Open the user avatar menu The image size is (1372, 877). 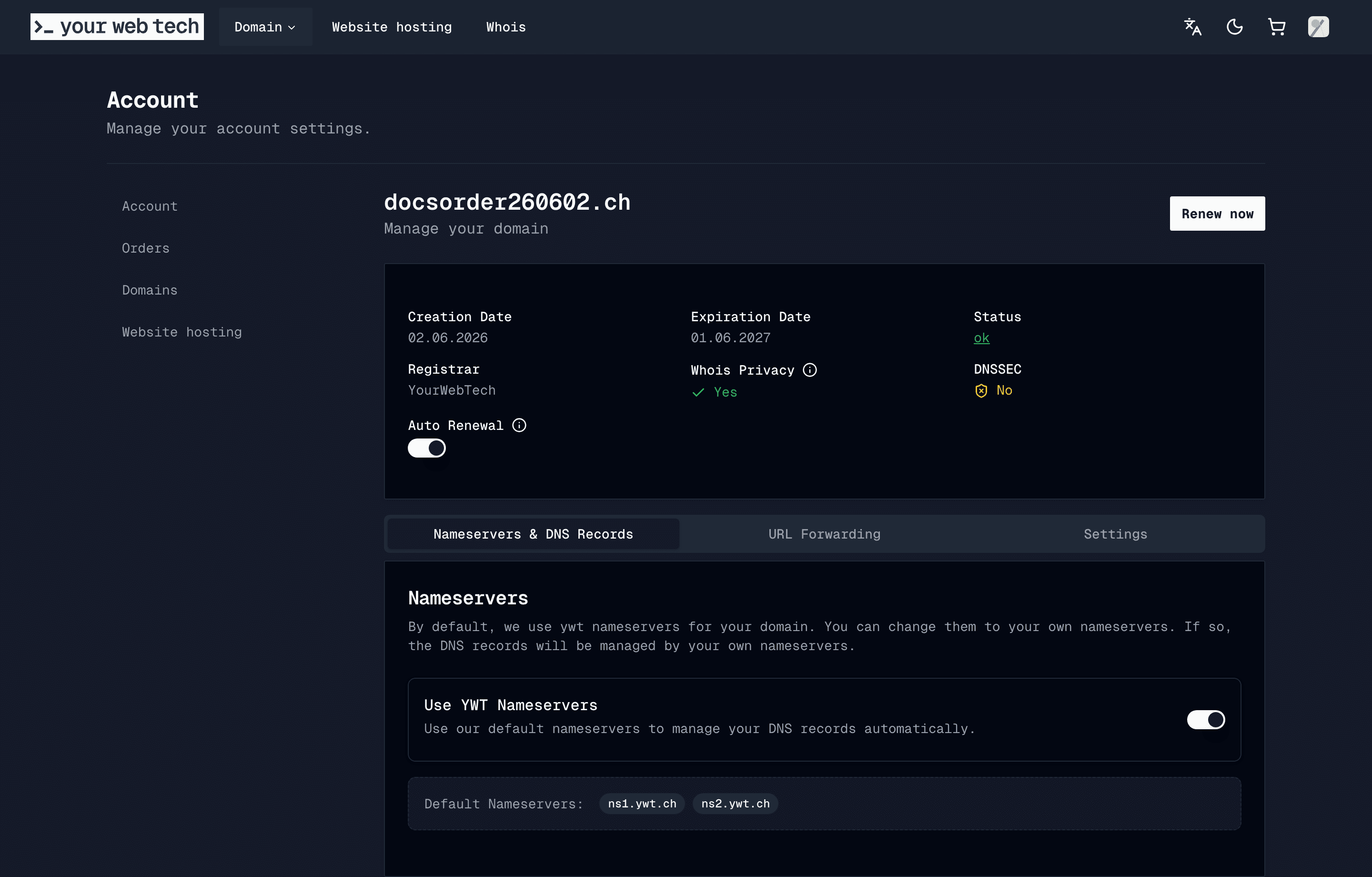click(1318, 27)
